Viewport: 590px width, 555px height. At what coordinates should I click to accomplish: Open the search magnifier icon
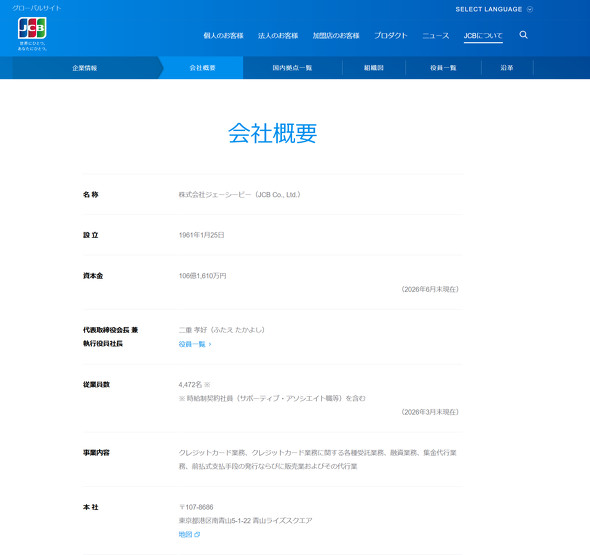pyautogui.click(x=523, y=35)
